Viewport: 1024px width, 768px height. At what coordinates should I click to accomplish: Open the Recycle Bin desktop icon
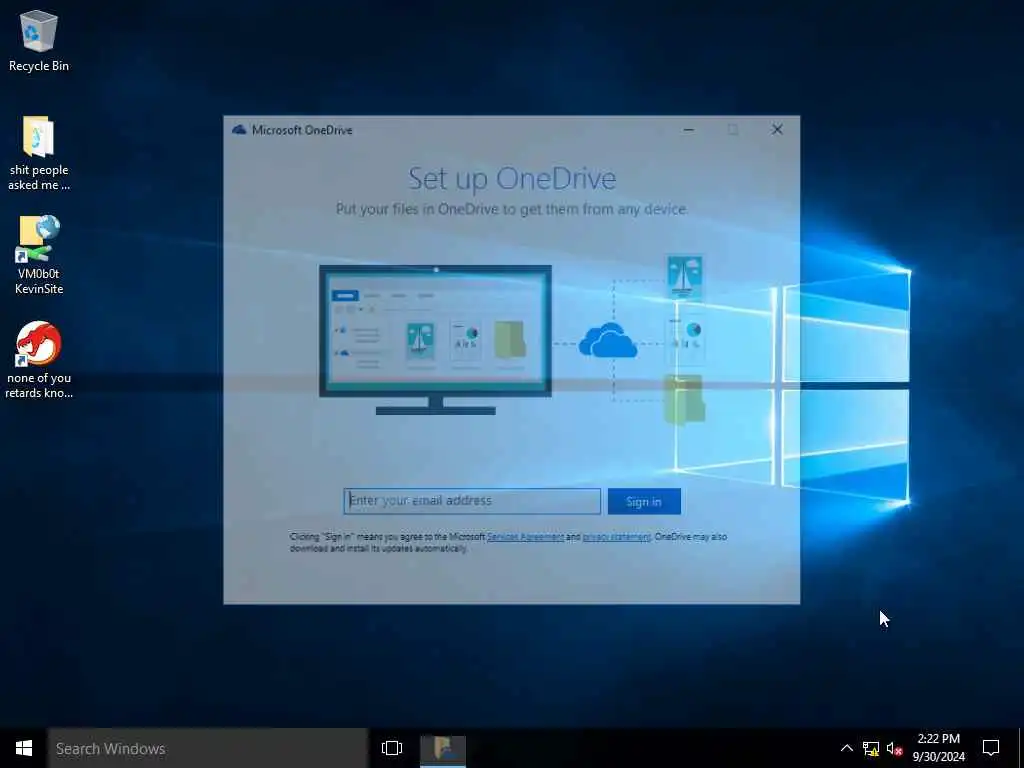pos(39,40)
